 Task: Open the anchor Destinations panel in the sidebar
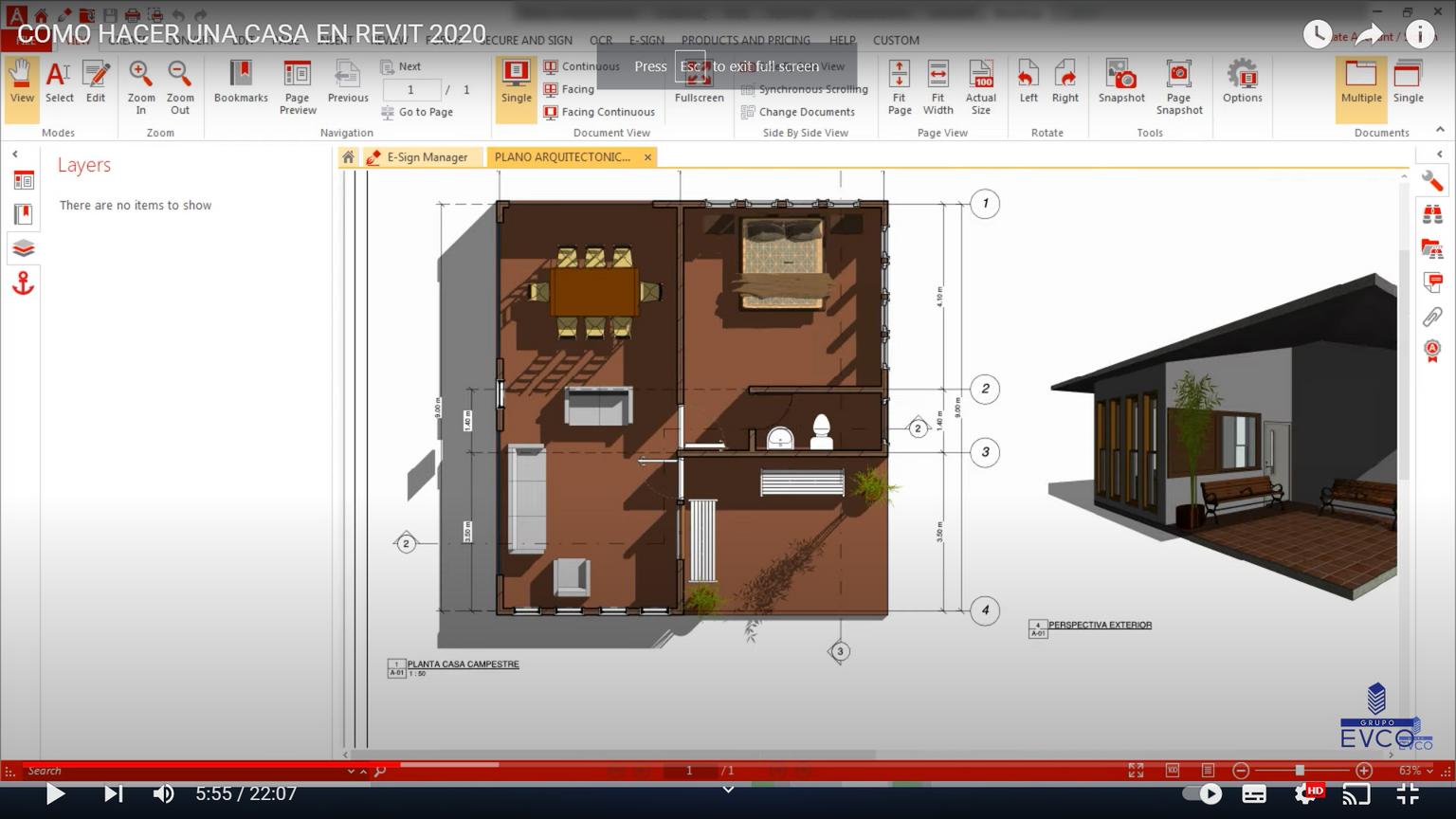(23, 282)
